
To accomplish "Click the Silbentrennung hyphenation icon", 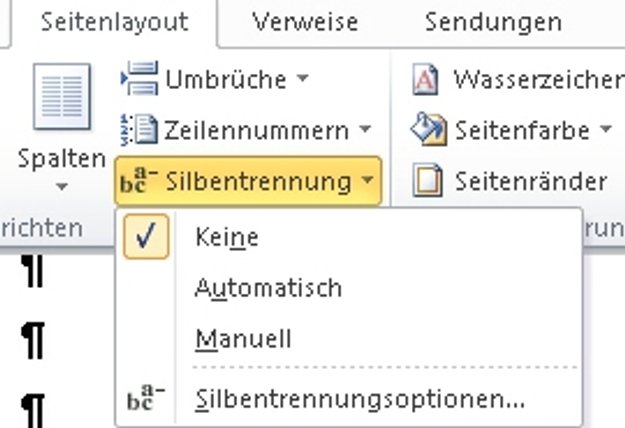I will tap(138, 182).
